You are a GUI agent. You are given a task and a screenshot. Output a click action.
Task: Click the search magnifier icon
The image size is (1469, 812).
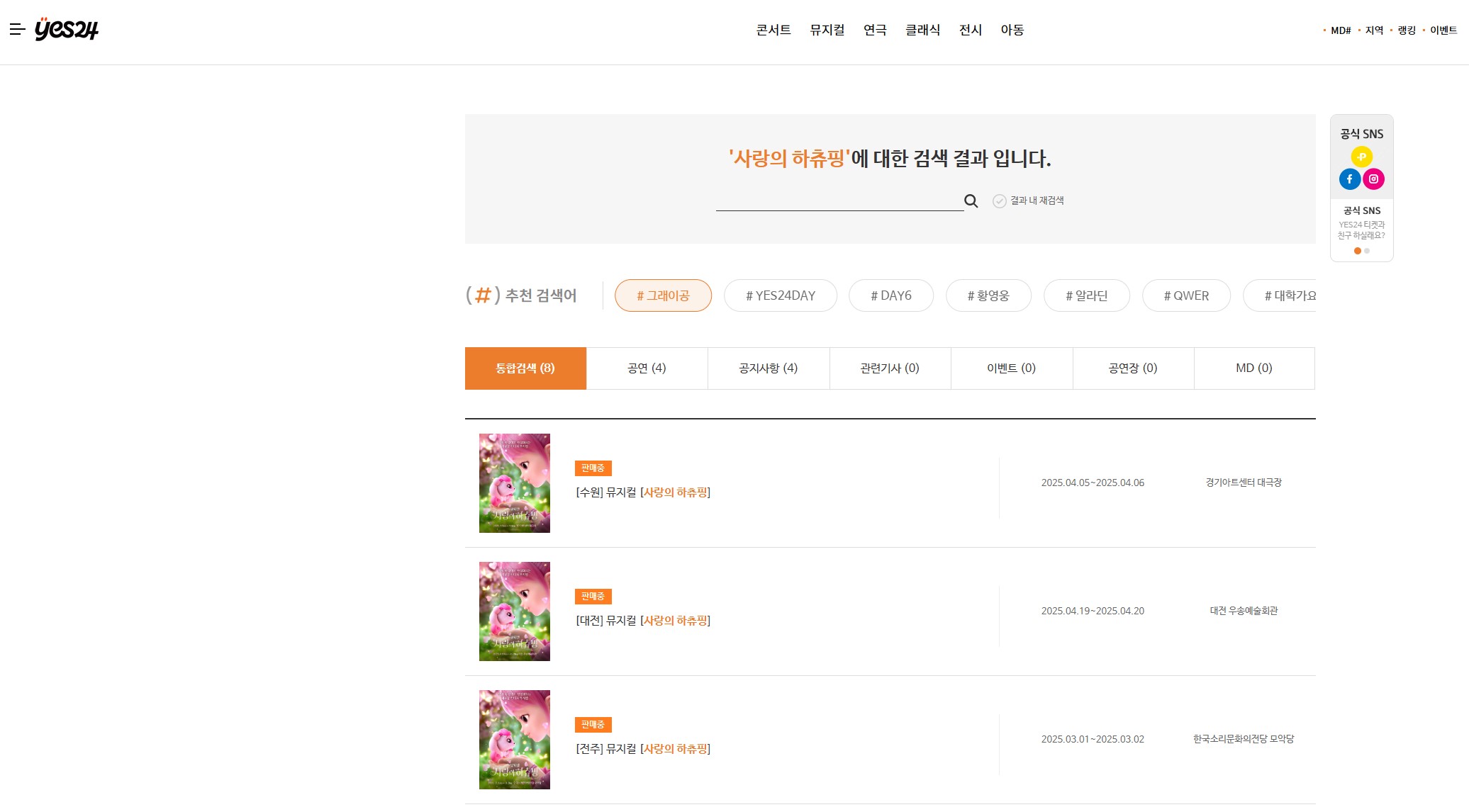pyautogui.click(x=971, y=201)
